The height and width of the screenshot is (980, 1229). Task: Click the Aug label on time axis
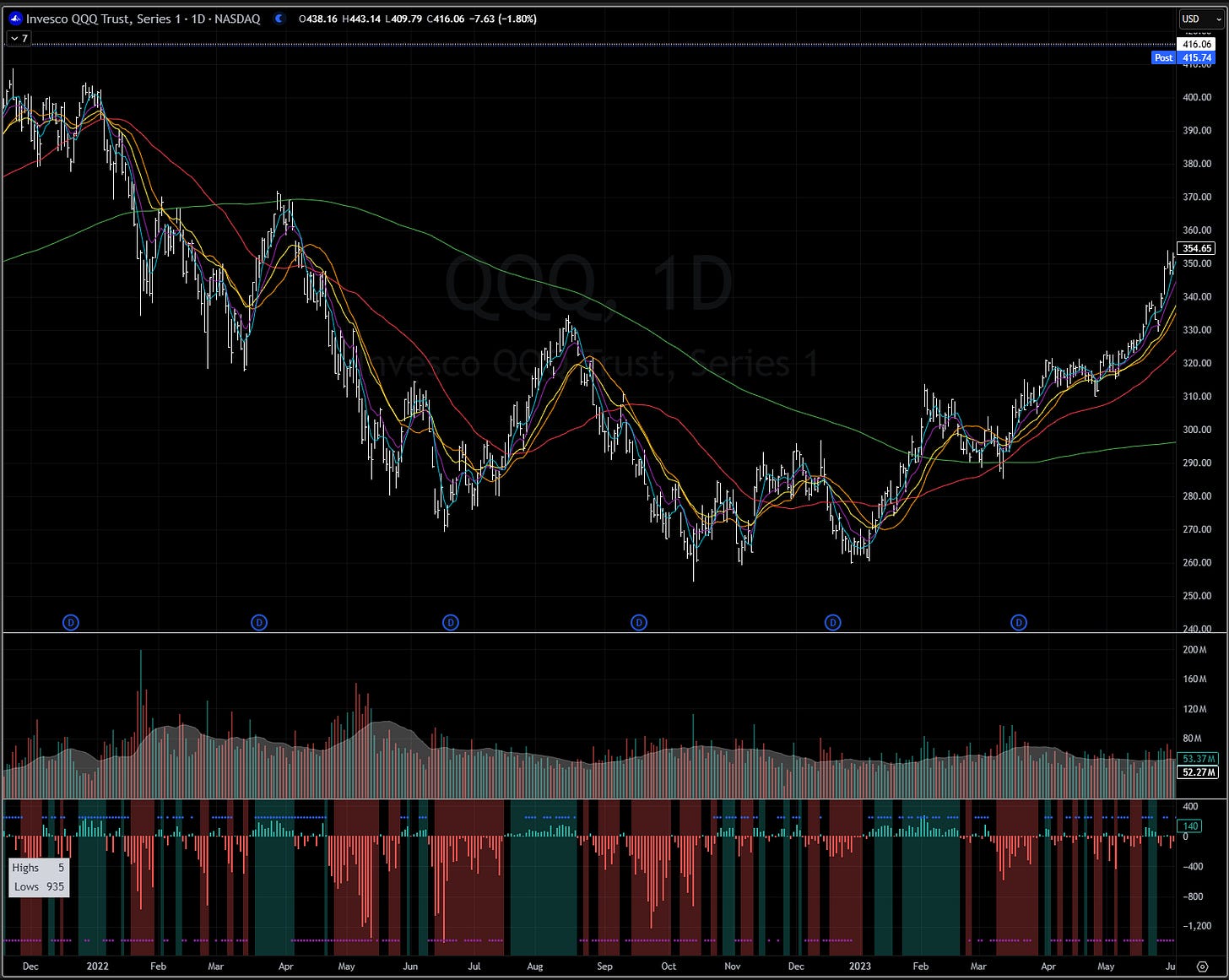(x=535, y=966)
